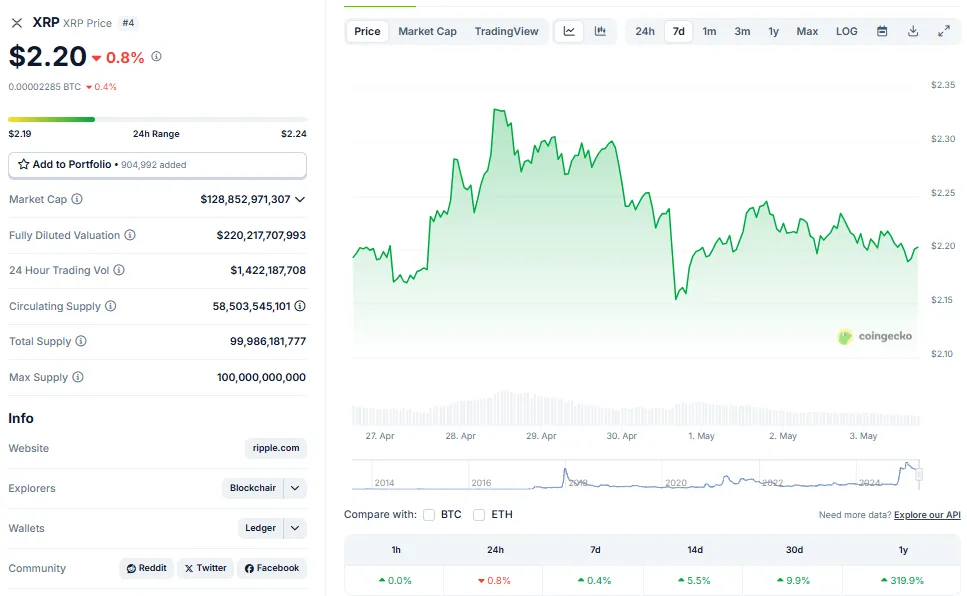The width and height of the screenshot is (967, 596).
Task: Click the #4 rank badge
Action: [x=128, y=23]
